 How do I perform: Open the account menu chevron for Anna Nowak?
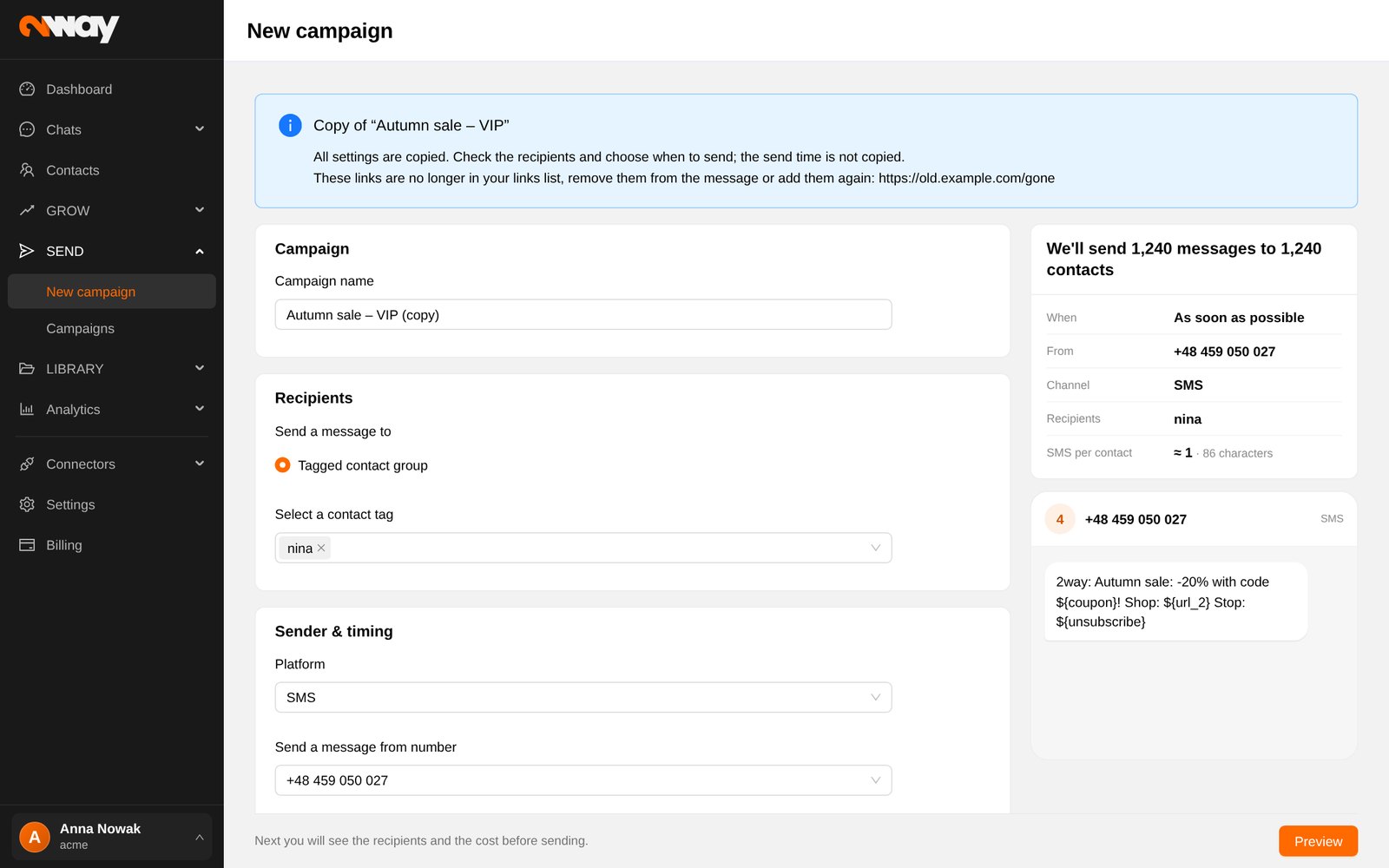(200, 837)
